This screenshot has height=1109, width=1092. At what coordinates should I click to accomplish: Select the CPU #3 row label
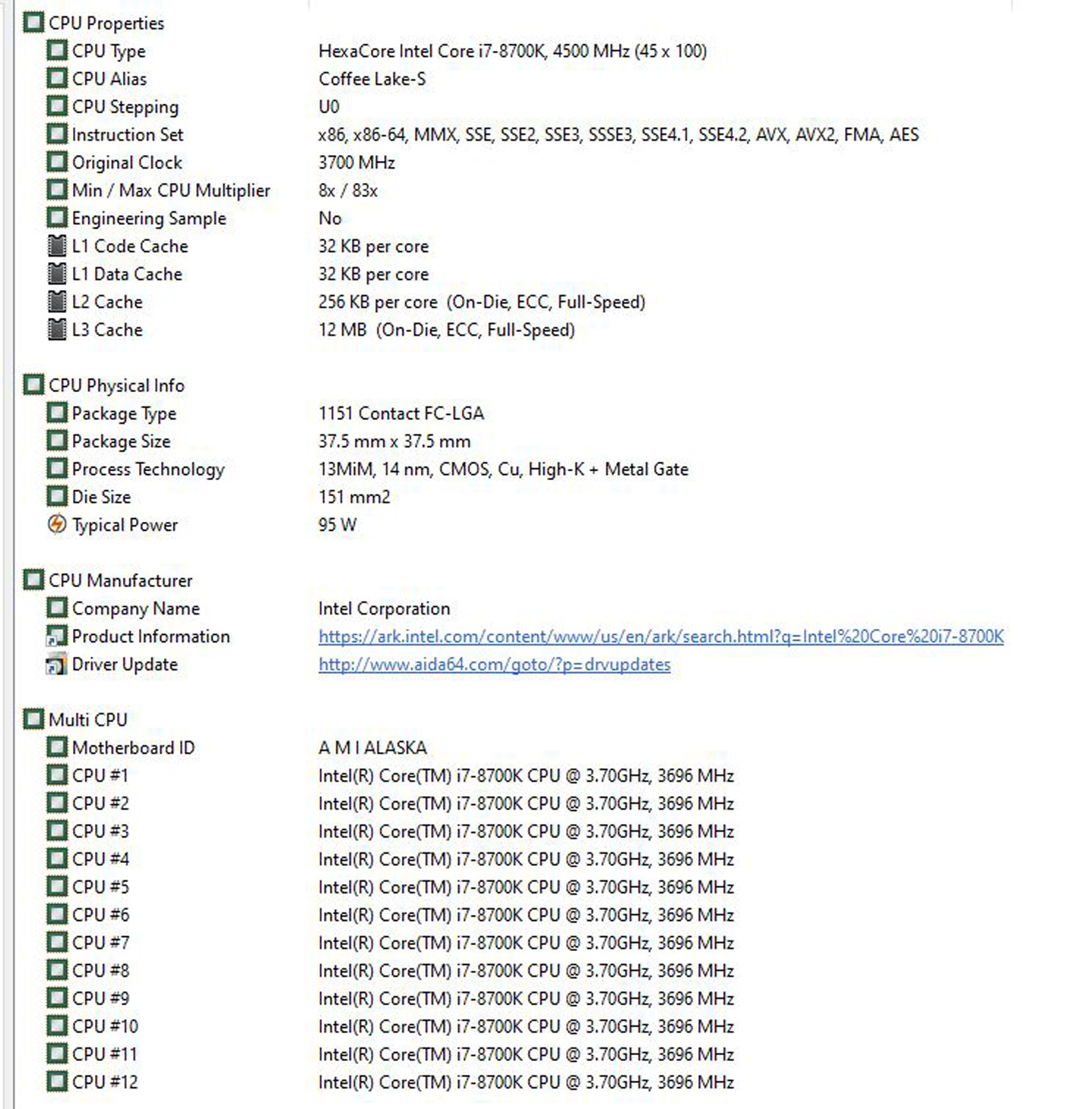[100, 831]
